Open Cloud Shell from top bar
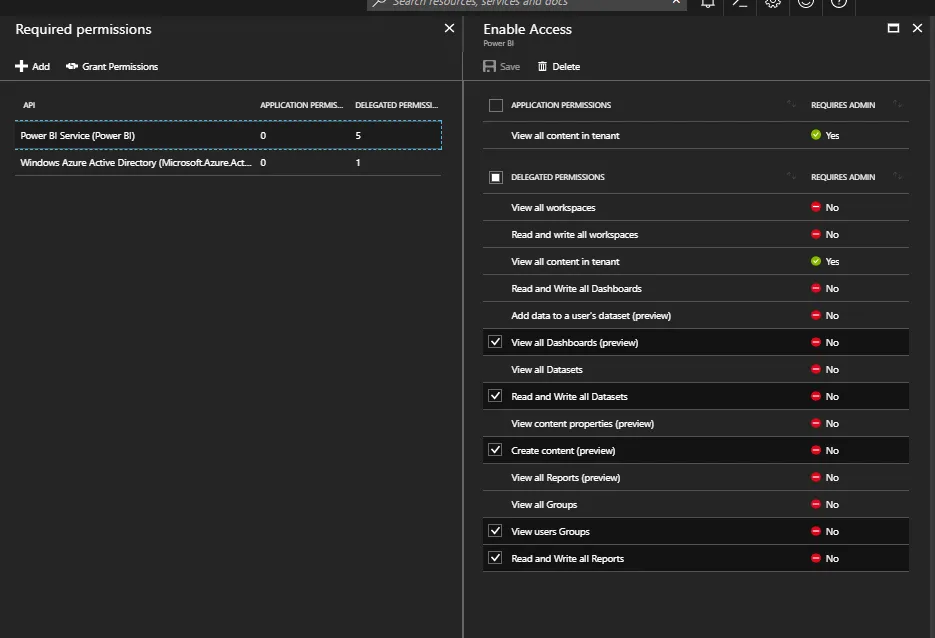Screen dimensions: 935x638 point(740,3)
